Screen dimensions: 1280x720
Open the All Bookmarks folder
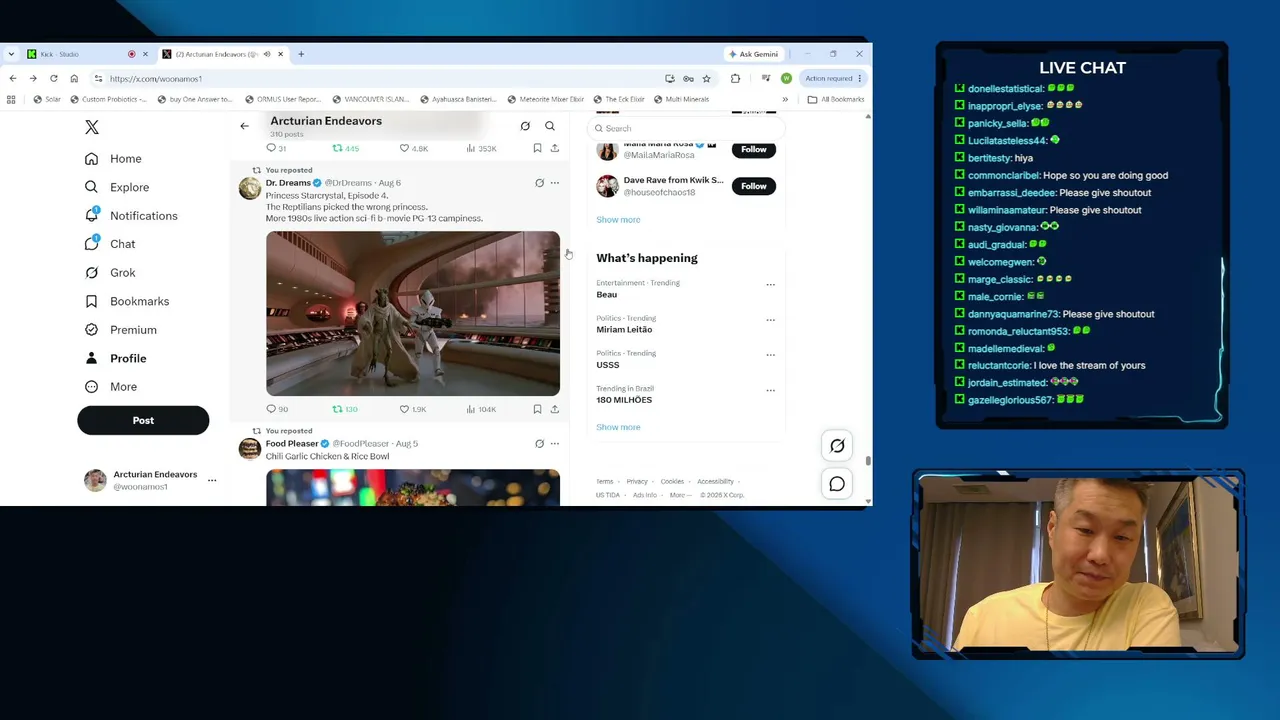click(x=836, y=100)
